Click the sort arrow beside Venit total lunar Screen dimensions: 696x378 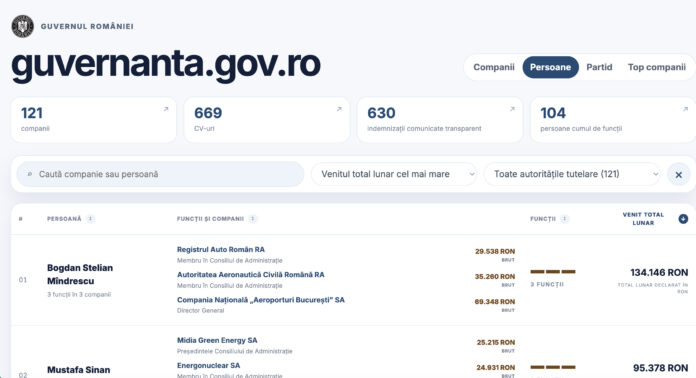tap(683, 219)
